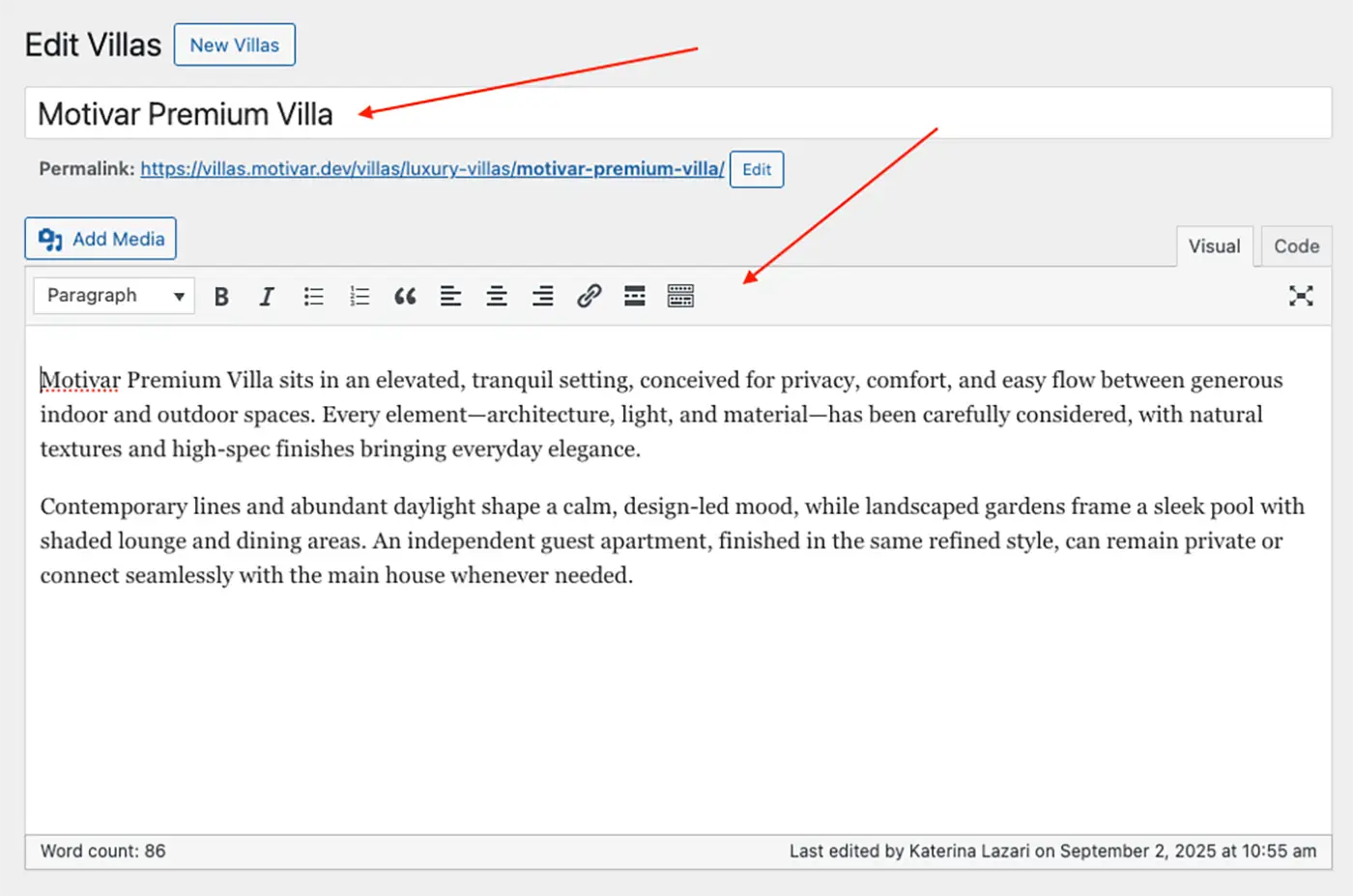The image size is (1353, 896).
Task: Apply italic formatting
Action: coord(267,296)
